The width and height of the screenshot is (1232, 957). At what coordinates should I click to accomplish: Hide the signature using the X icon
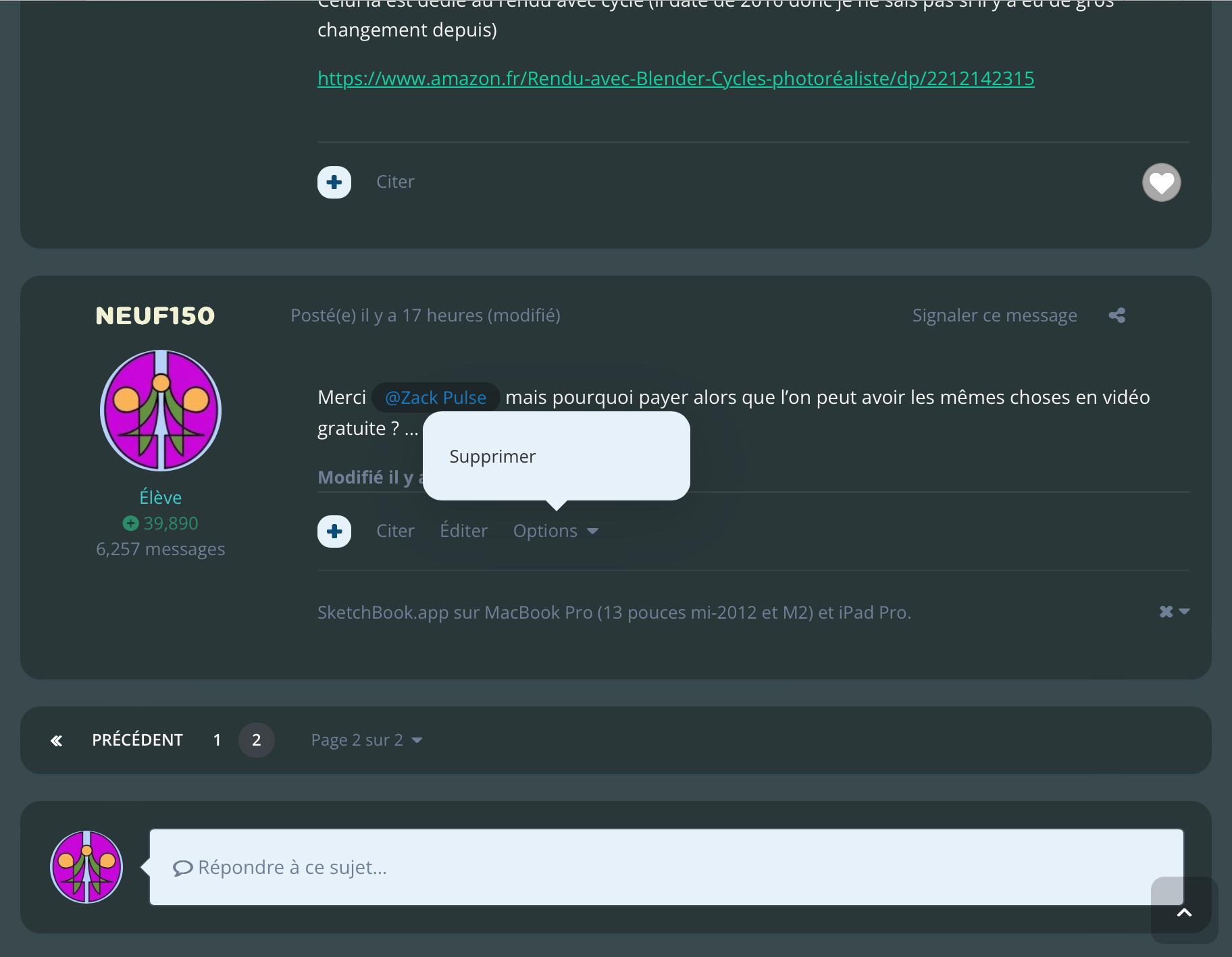[x=1166, y=612]
